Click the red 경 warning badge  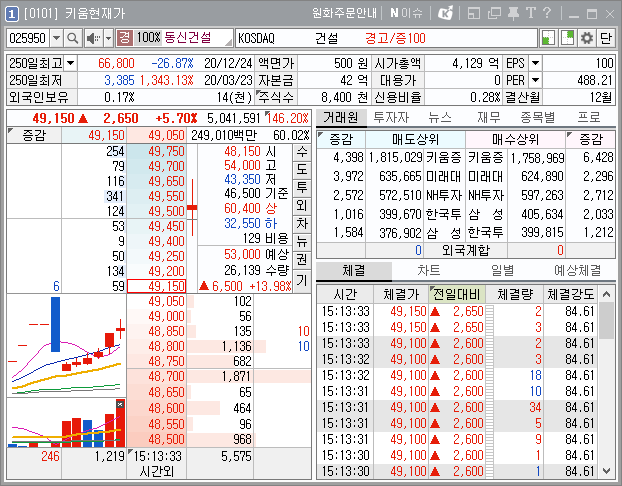[x=124, y=38]
